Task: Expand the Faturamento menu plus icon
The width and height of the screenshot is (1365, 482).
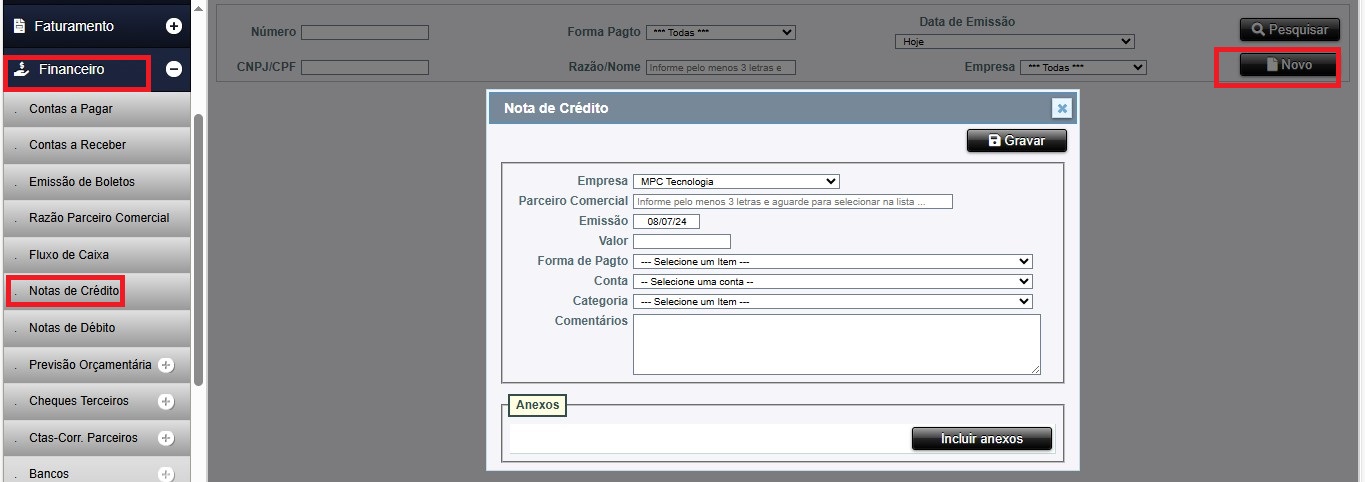Action: [173, 26]
